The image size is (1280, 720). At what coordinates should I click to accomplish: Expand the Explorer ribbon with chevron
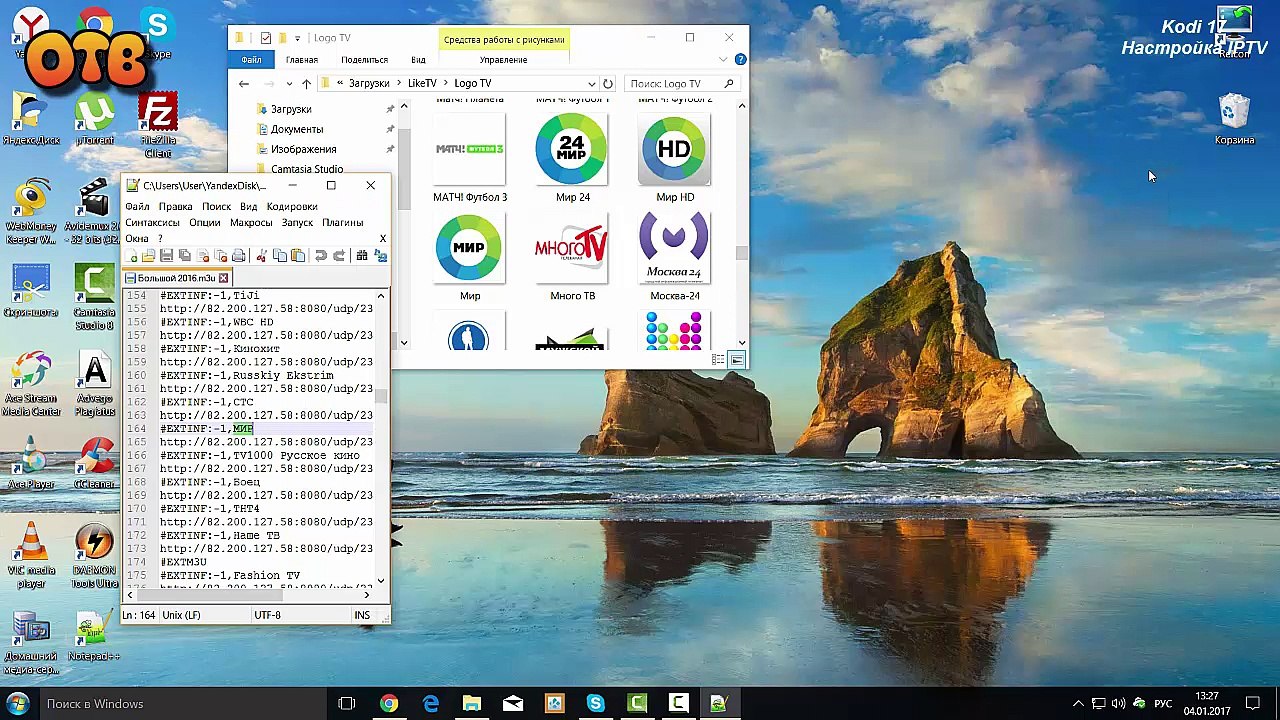(x=724, y=60)
